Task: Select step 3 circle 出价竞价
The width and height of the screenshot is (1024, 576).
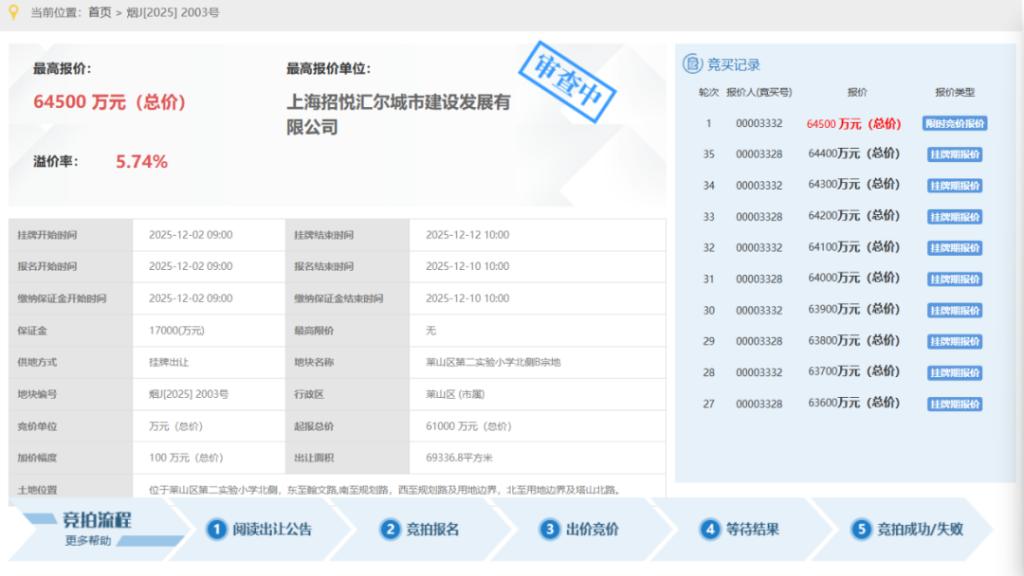Action: pyautogui.click(x=549, y=530)
